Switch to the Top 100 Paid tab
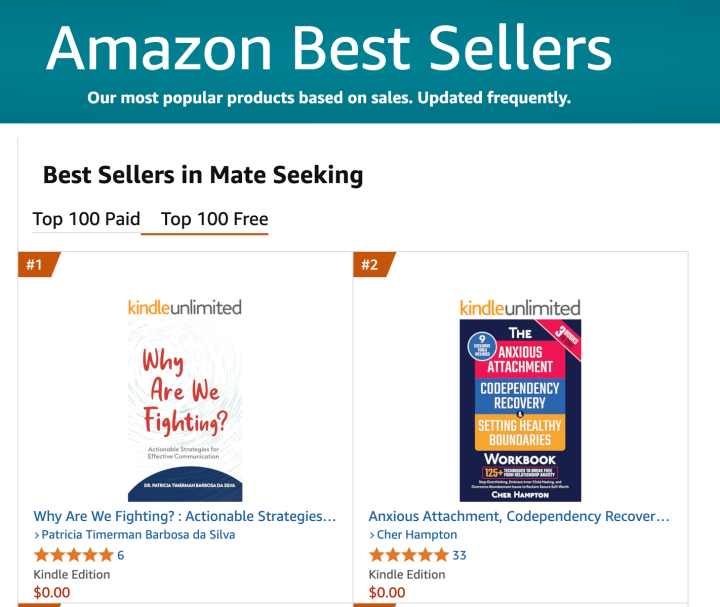Screen dimensions: 720x607 coord(86,219)
